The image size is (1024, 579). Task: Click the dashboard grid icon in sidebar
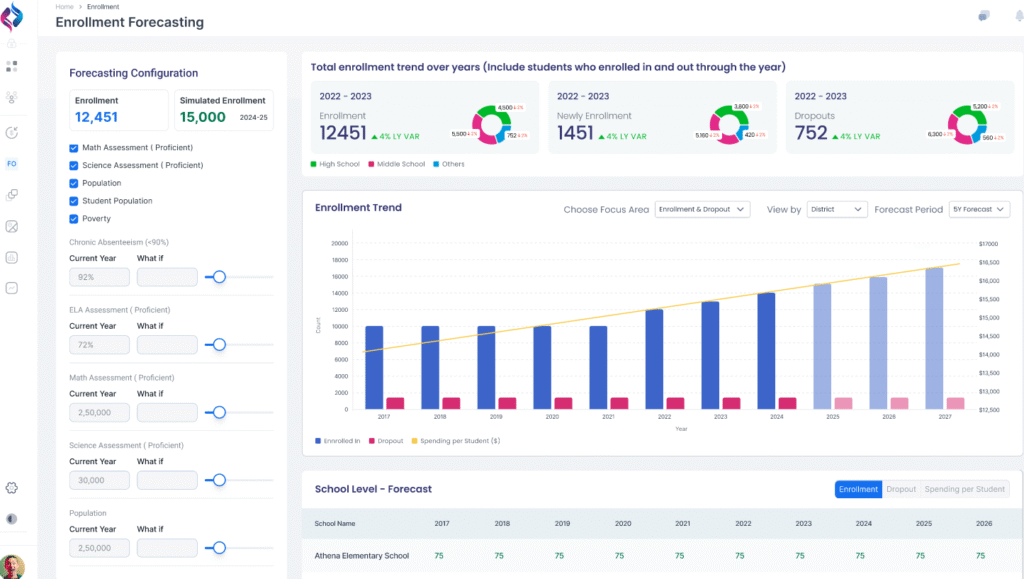12,66
